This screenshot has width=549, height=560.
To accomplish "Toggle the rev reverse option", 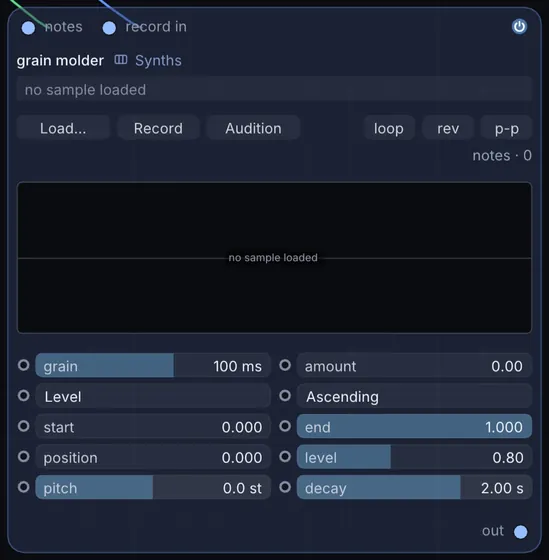I will tap(448, 128).
